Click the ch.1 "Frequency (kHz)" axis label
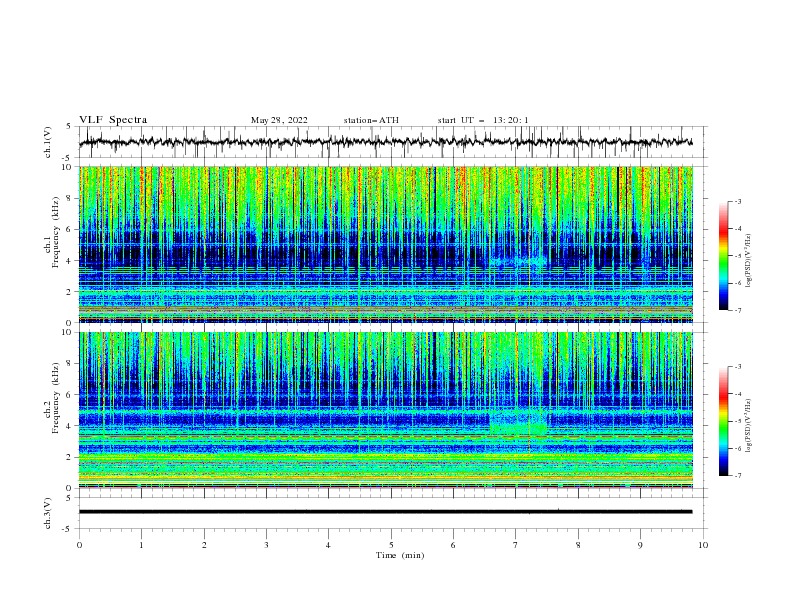 56,233
